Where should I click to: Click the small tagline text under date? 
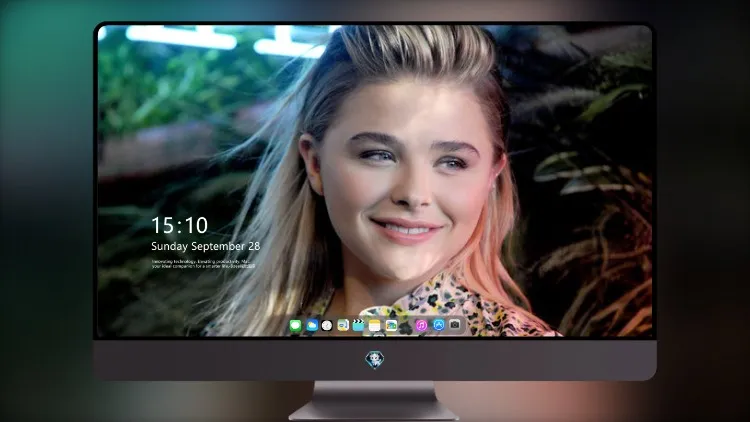point(203,264)
